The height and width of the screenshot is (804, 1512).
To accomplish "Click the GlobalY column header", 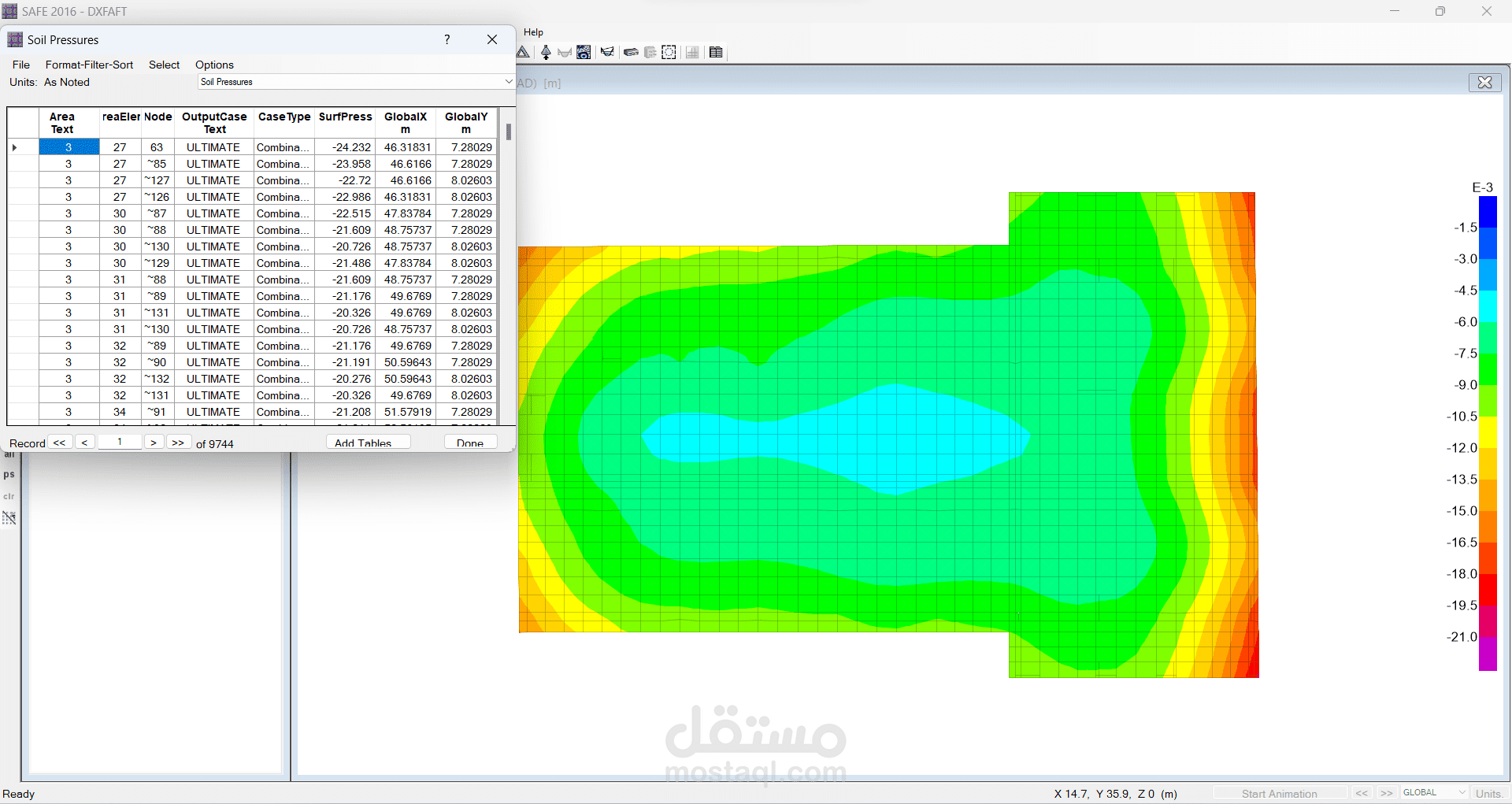I will coord(466,122).
